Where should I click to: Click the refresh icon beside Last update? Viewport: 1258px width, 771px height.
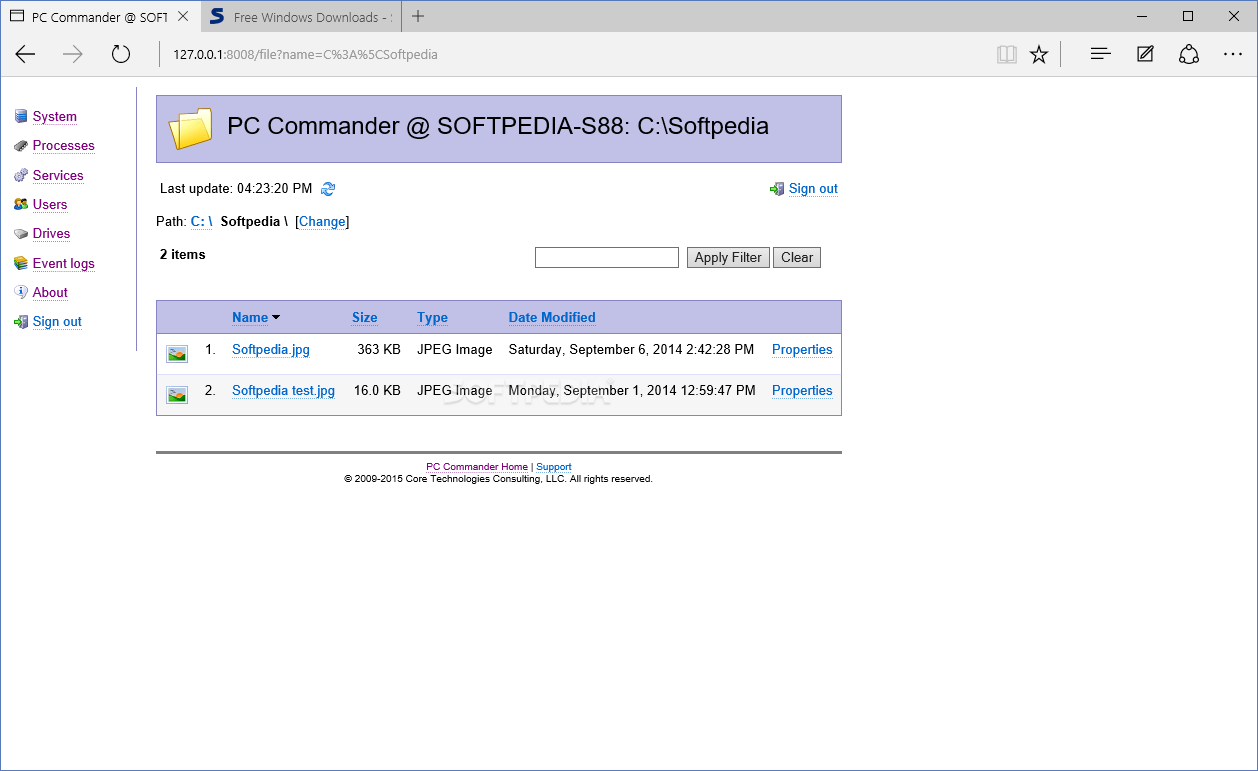(x=328, y=188)
